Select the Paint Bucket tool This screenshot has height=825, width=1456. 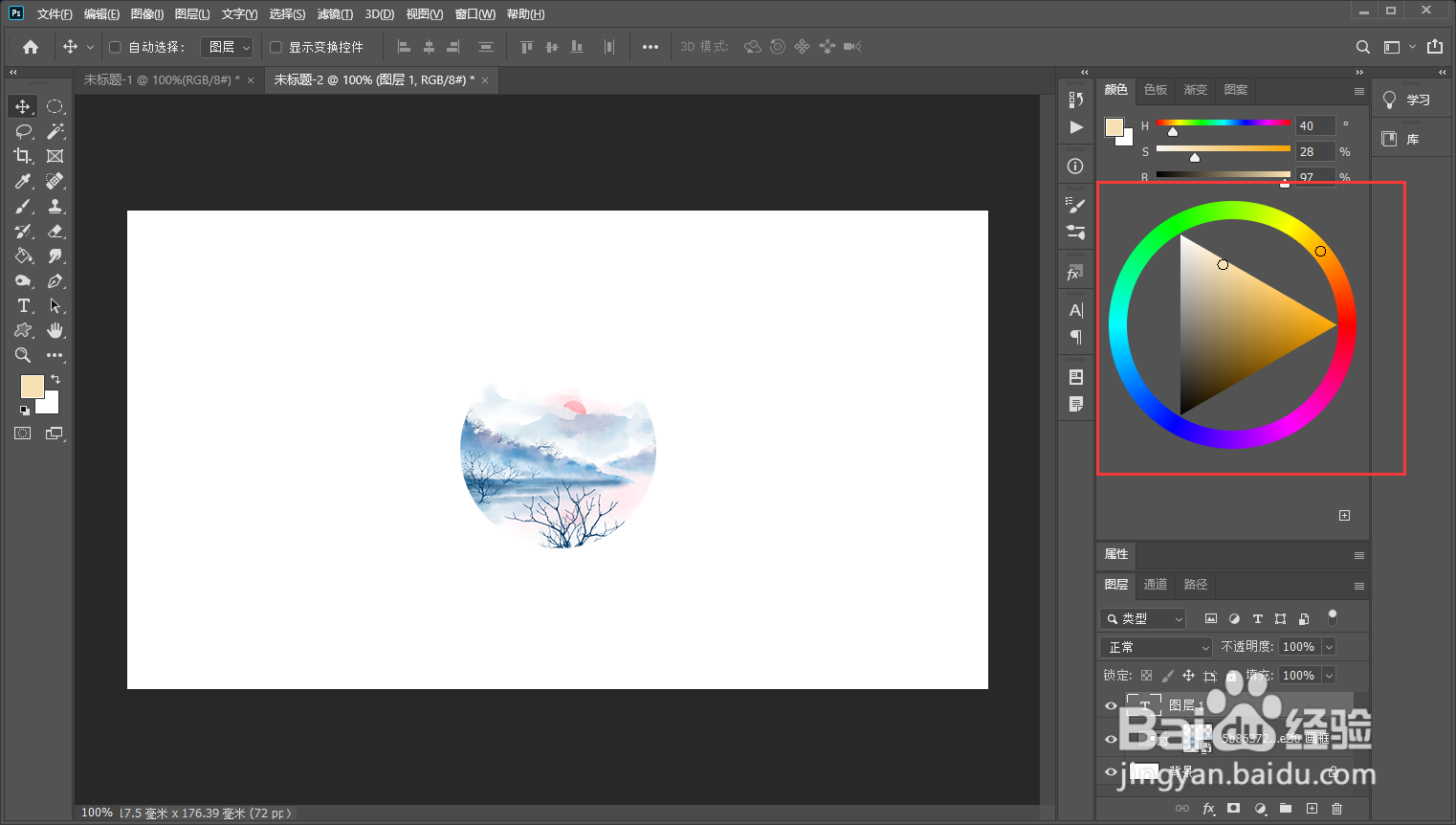coord(23,256)
